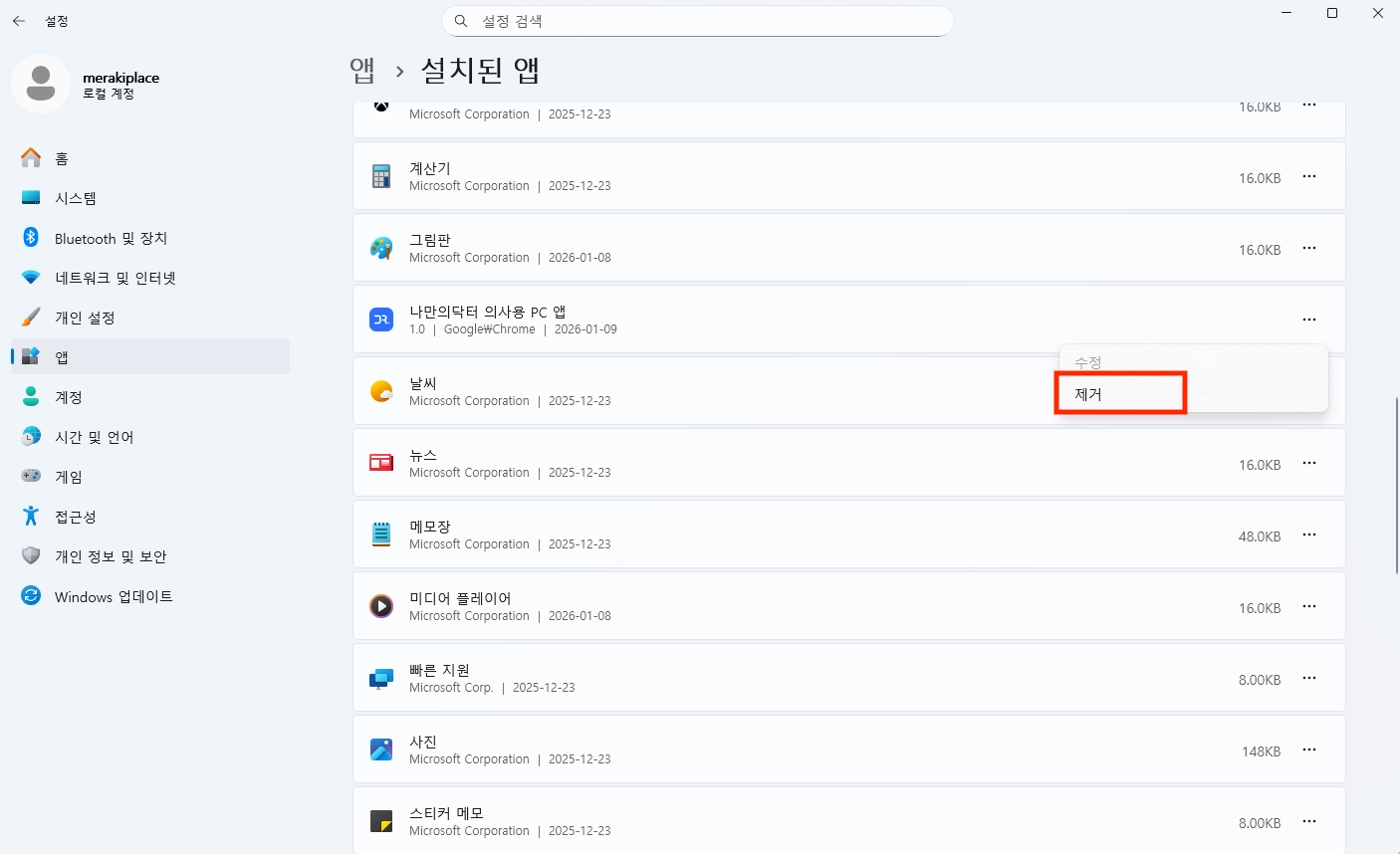
Task: Open more options for 메모장
Action: click(1309, 534)
